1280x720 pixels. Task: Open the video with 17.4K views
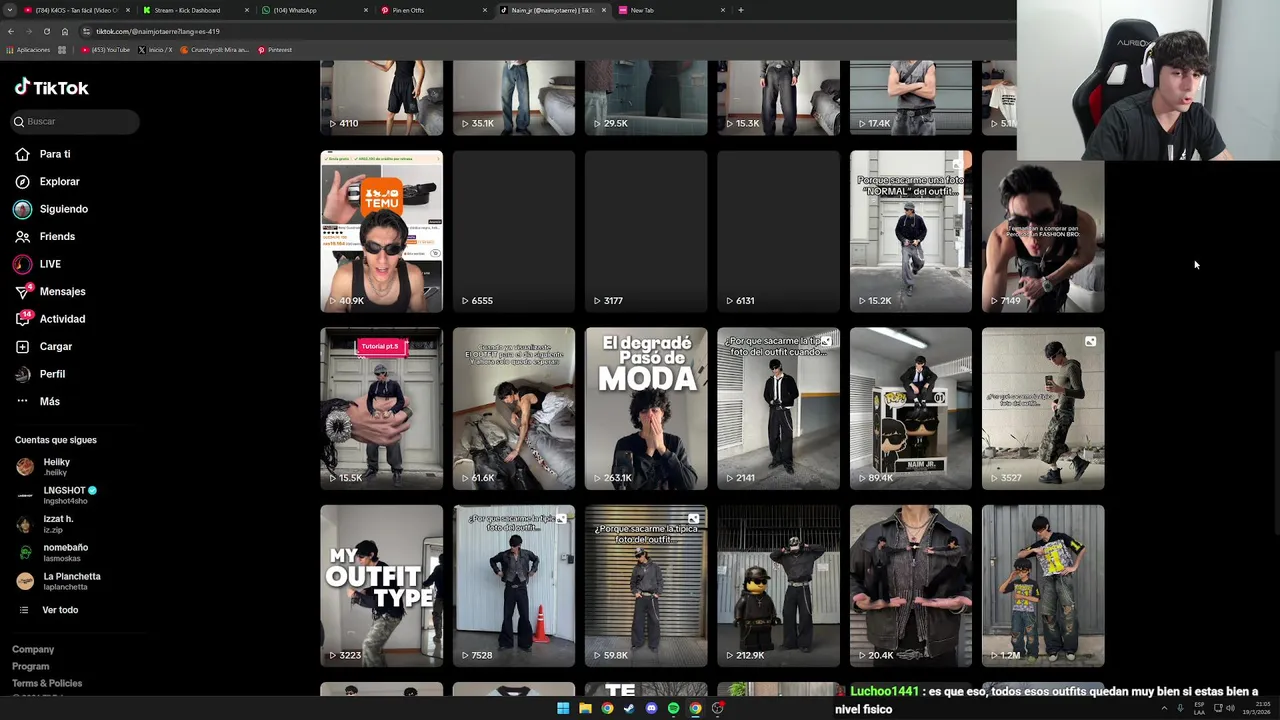[910, 97]
